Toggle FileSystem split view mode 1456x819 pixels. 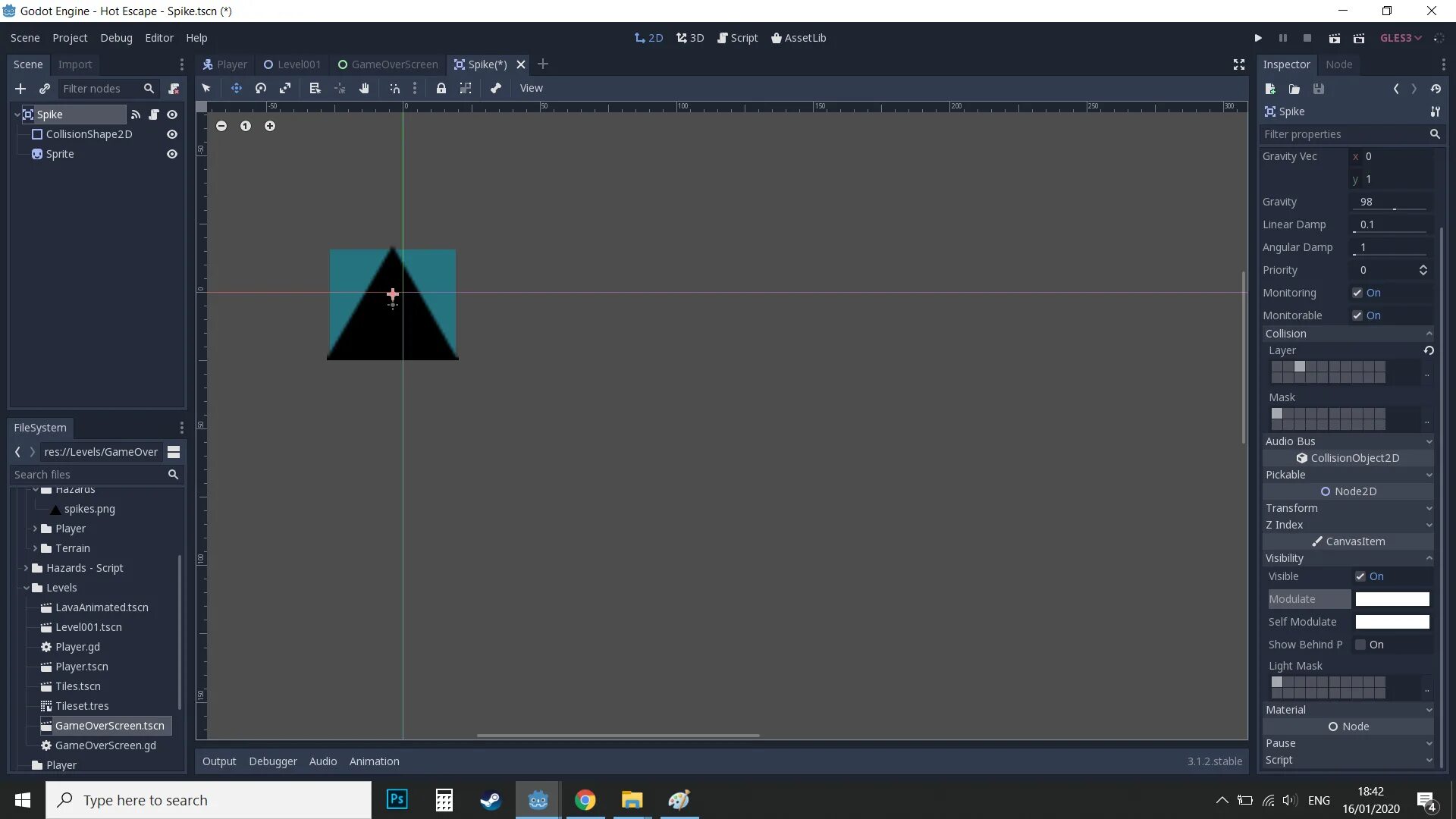pyautogui.click(x=174, y=452)
